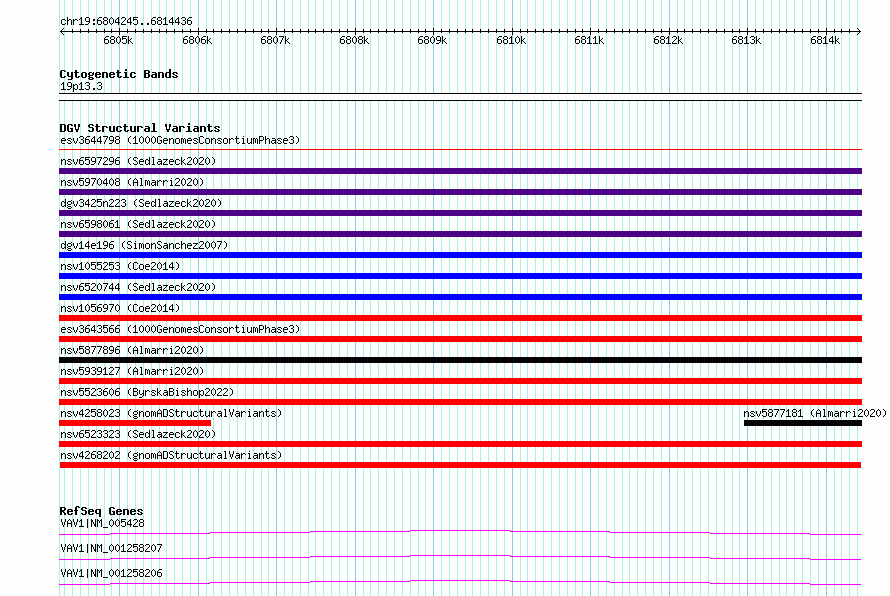Image resolution: width=890 pixels, height=596 pixels.
Task: Click the right arrowhead of the coordinate ruler
Action: pyautogui.click(x=859, y=31)
